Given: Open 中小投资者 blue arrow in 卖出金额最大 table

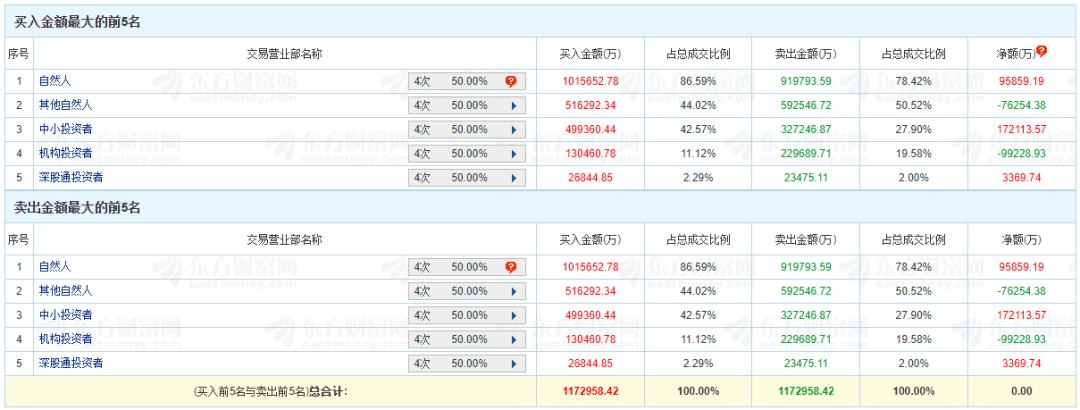Looking at the screenshot, I should [x=512, y=316].
